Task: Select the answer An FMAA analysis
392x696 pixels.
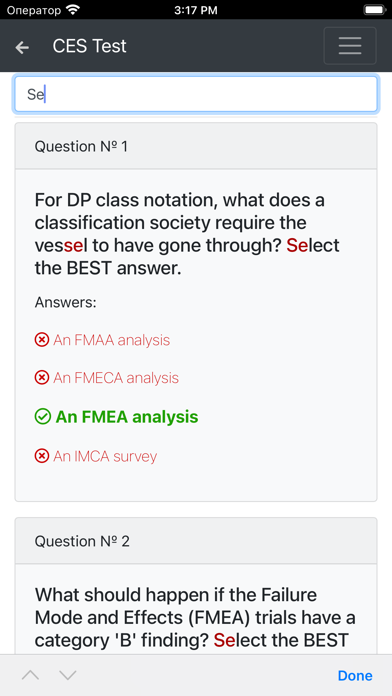Action: coord(111,340)
